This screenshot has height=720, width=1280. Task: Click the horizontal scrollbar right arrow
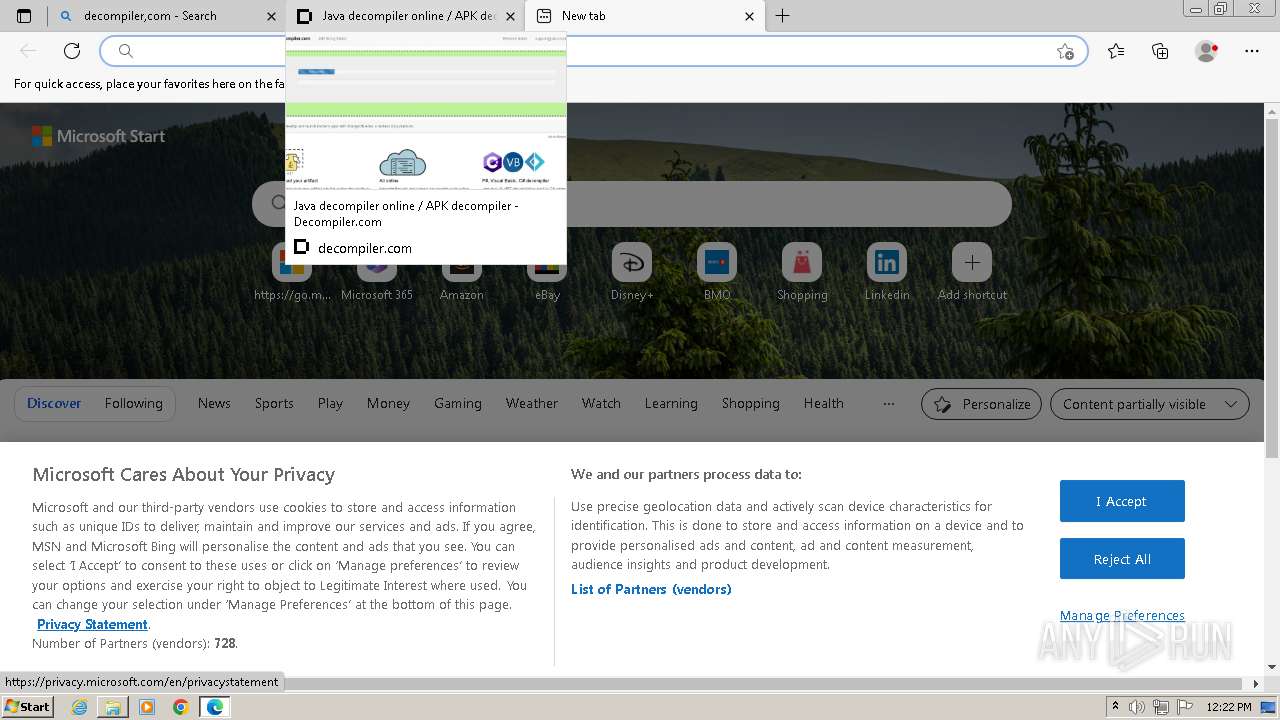[1257, 684]
